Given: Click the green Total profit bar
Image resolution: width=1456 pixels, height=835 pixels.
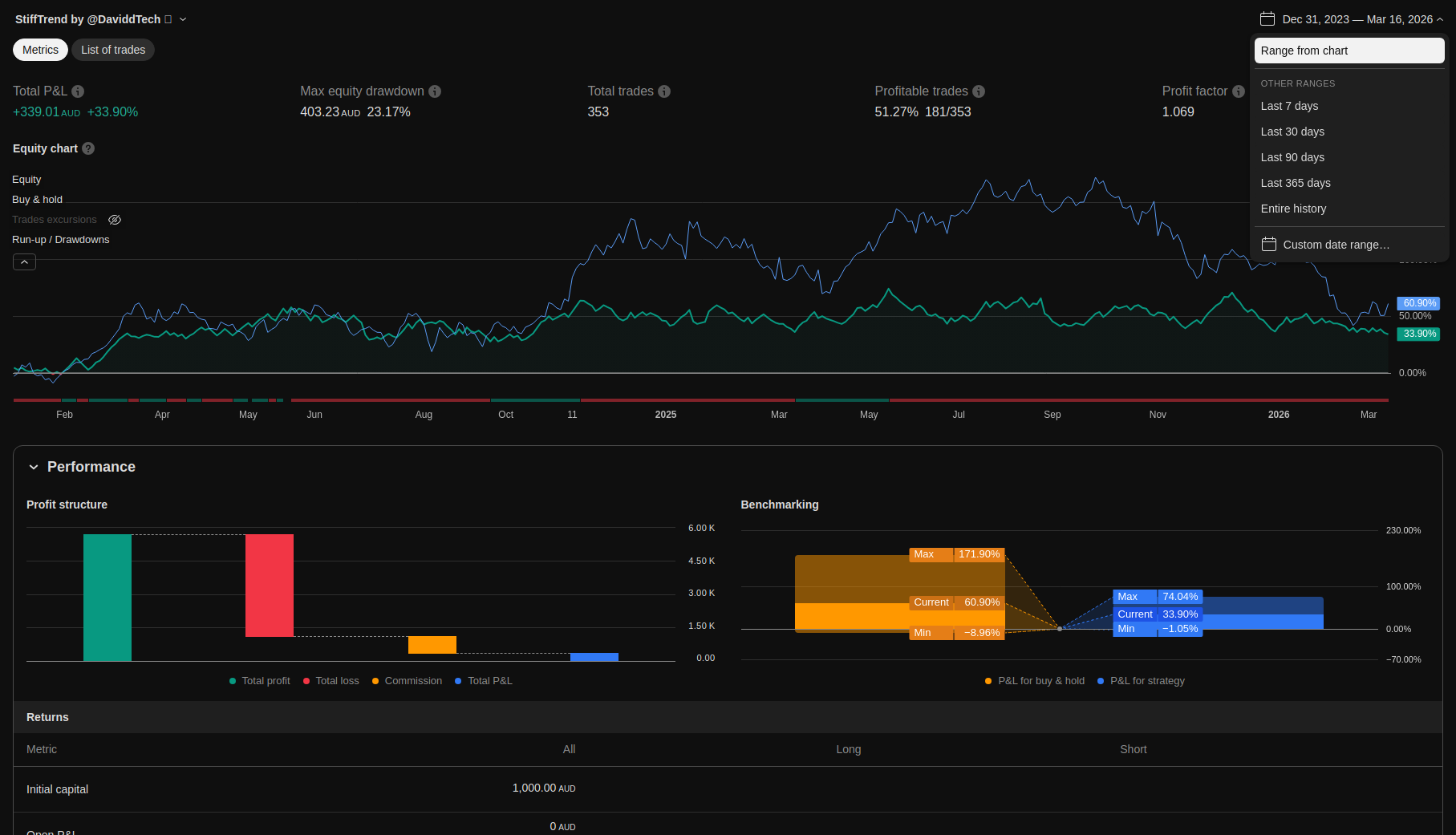Looking at the screenshot, I should (x=107, y=598).
